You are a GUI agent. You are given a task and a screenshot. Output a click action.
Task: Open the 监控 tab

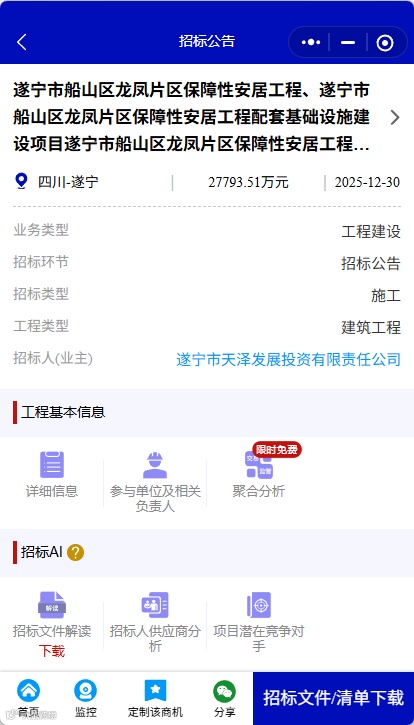[x=86, y=698]
